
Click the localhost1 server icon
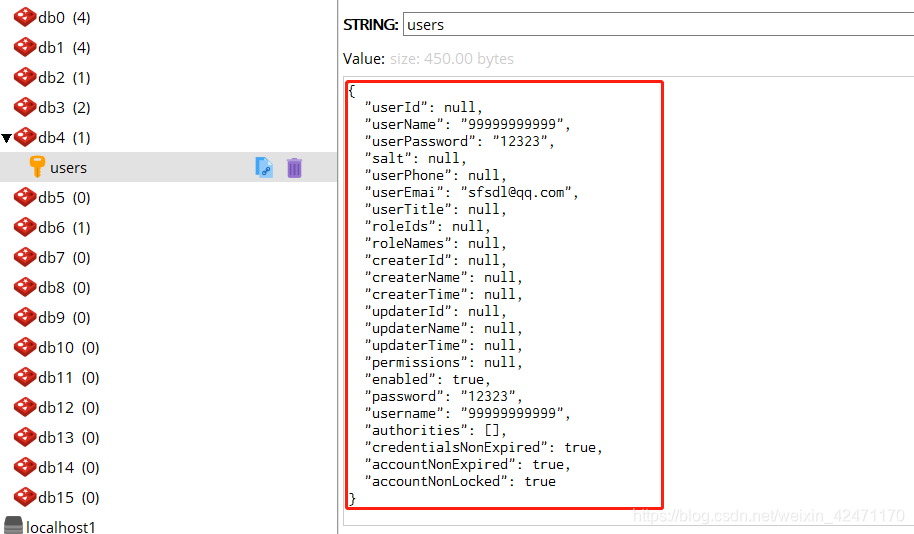tap(13, 526)
